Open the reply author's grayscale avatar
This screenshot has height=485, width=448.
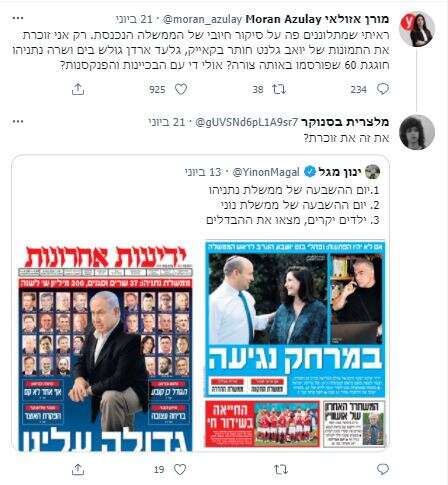tap(417, 132)
